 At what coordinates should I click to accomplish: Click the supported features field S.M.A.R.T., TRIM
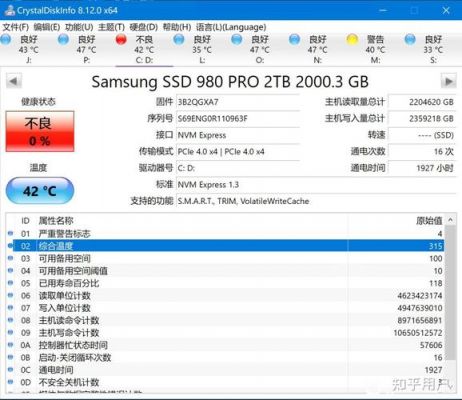[x=316, y=201]
